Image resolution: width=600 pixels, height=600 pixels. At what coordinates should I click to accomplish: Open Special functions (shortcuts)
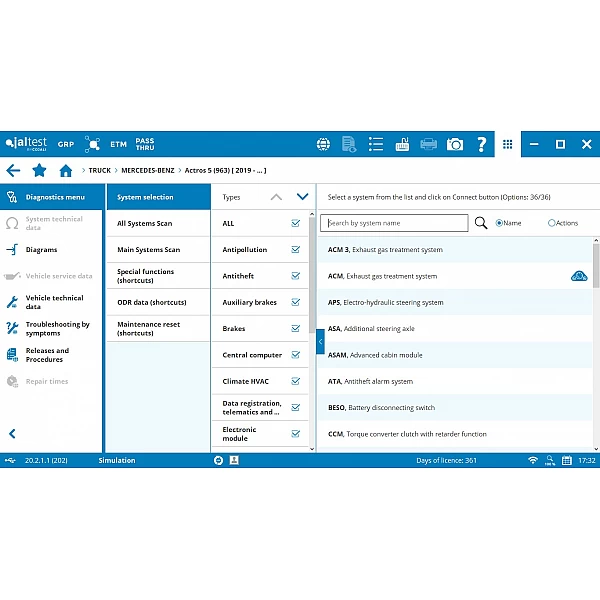pyautogui.click(x=158, y=276)
